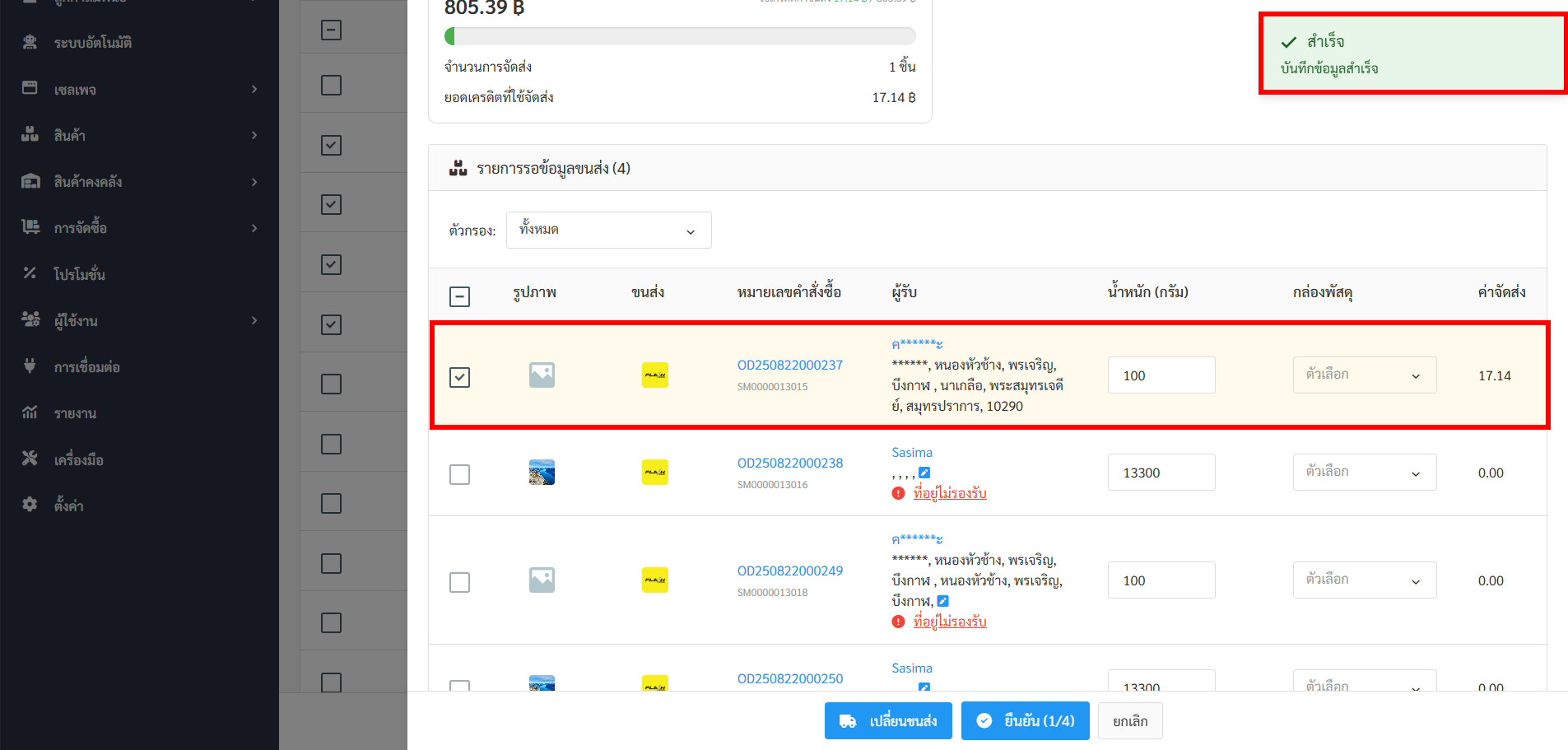Click the connections plug icon in sidebar
The image size is (1568, 750).
pos(30,366)
